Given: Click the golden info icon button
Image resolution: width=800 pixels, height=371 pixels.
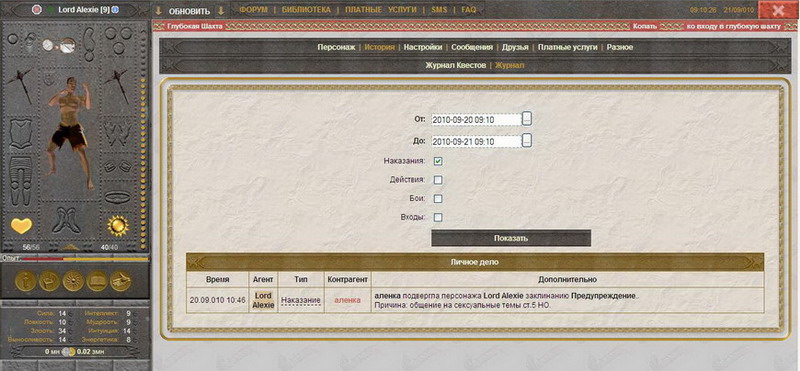Looking at the screenshot, I should (x=26, y=280).
